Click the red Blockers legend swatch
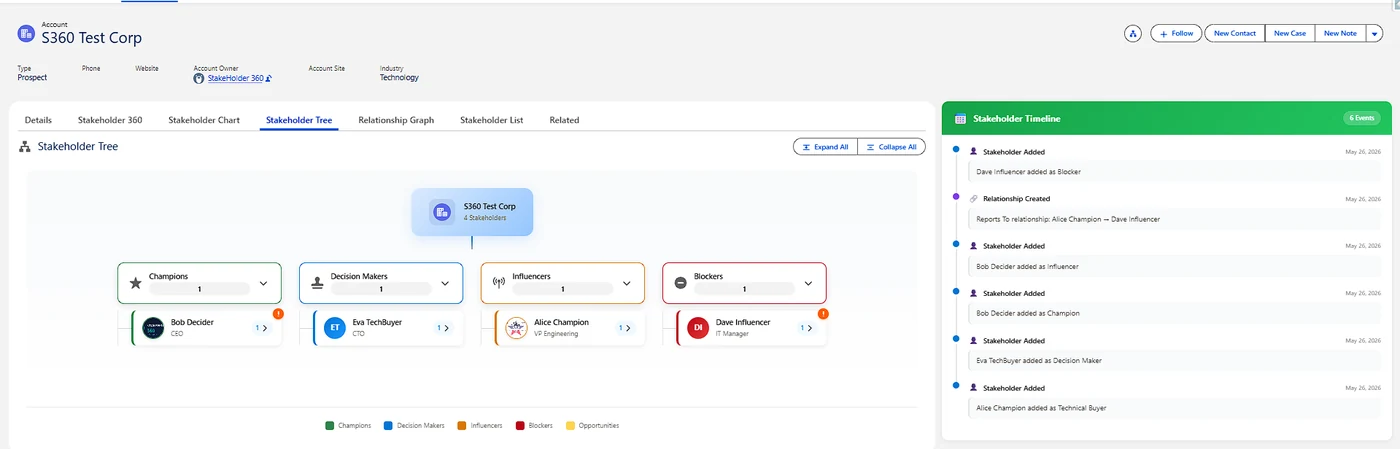The width and height of the screenshot is (1400, 449). [520, 426]
